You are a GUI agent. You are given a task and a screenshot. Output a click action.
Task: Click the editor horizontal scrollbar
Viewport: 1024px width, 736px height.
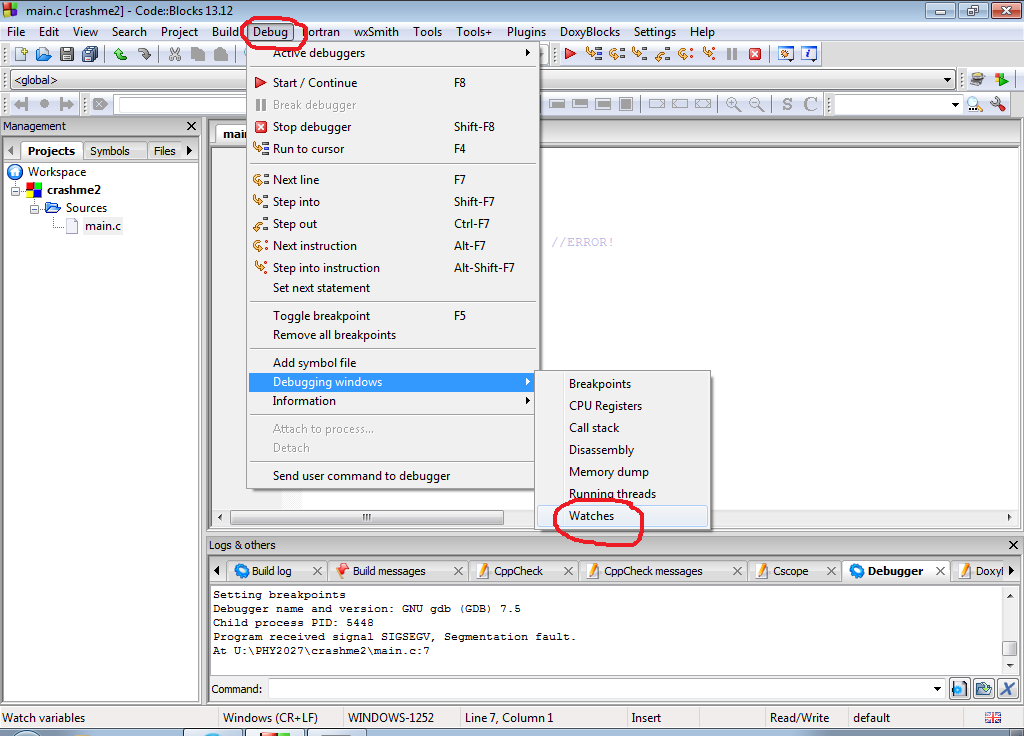click(367, 517)
